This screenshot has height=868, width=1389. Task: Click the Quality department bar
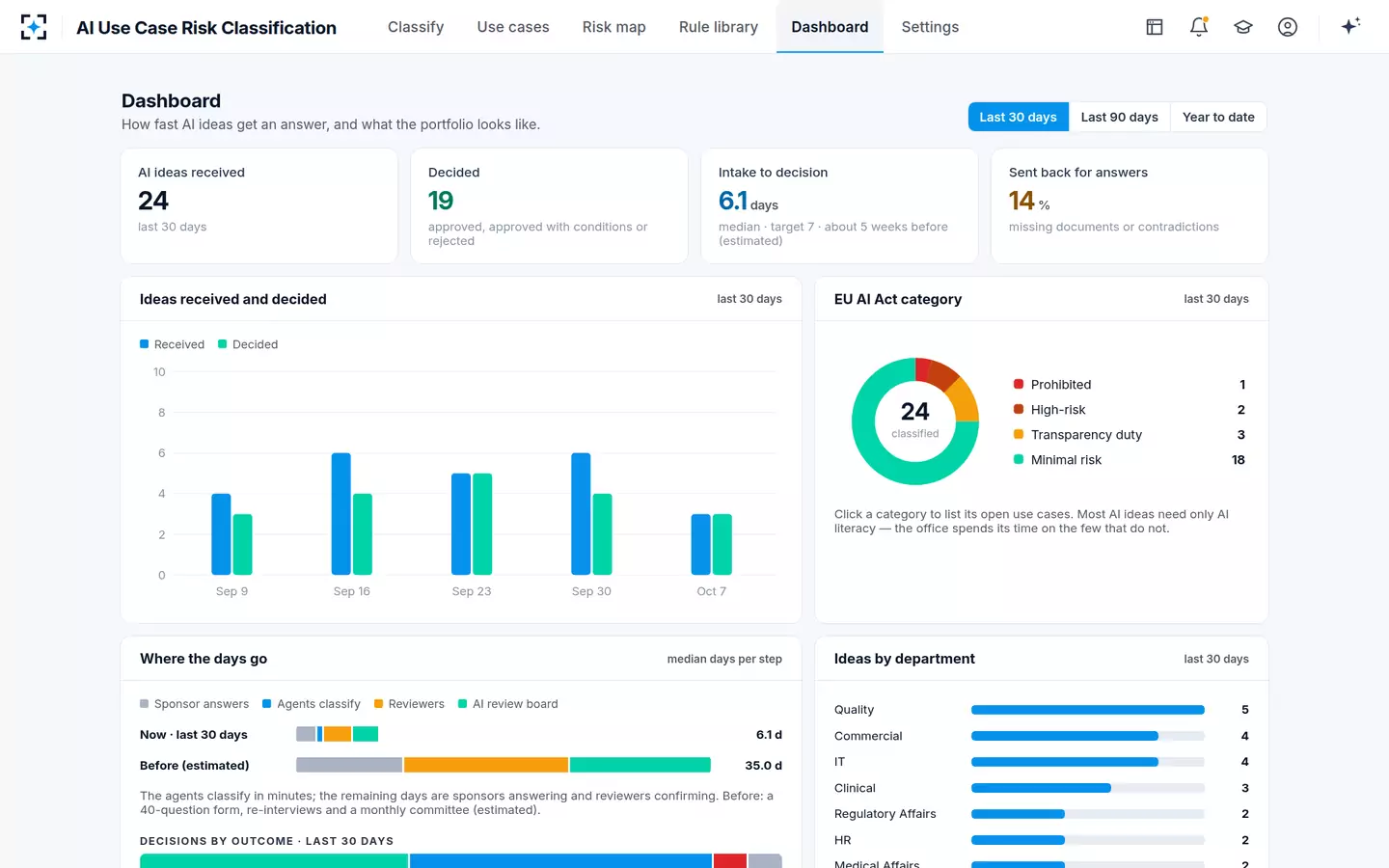coord(1088,710)
